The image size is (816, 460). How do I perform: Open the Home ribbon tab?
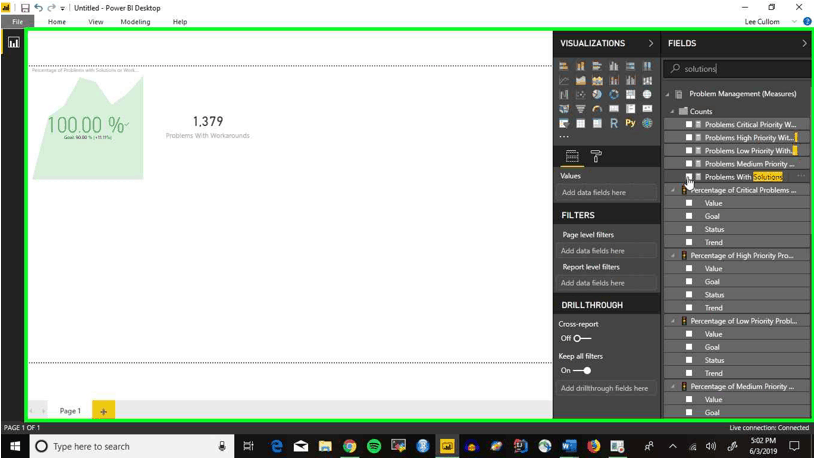pos(57,21)
